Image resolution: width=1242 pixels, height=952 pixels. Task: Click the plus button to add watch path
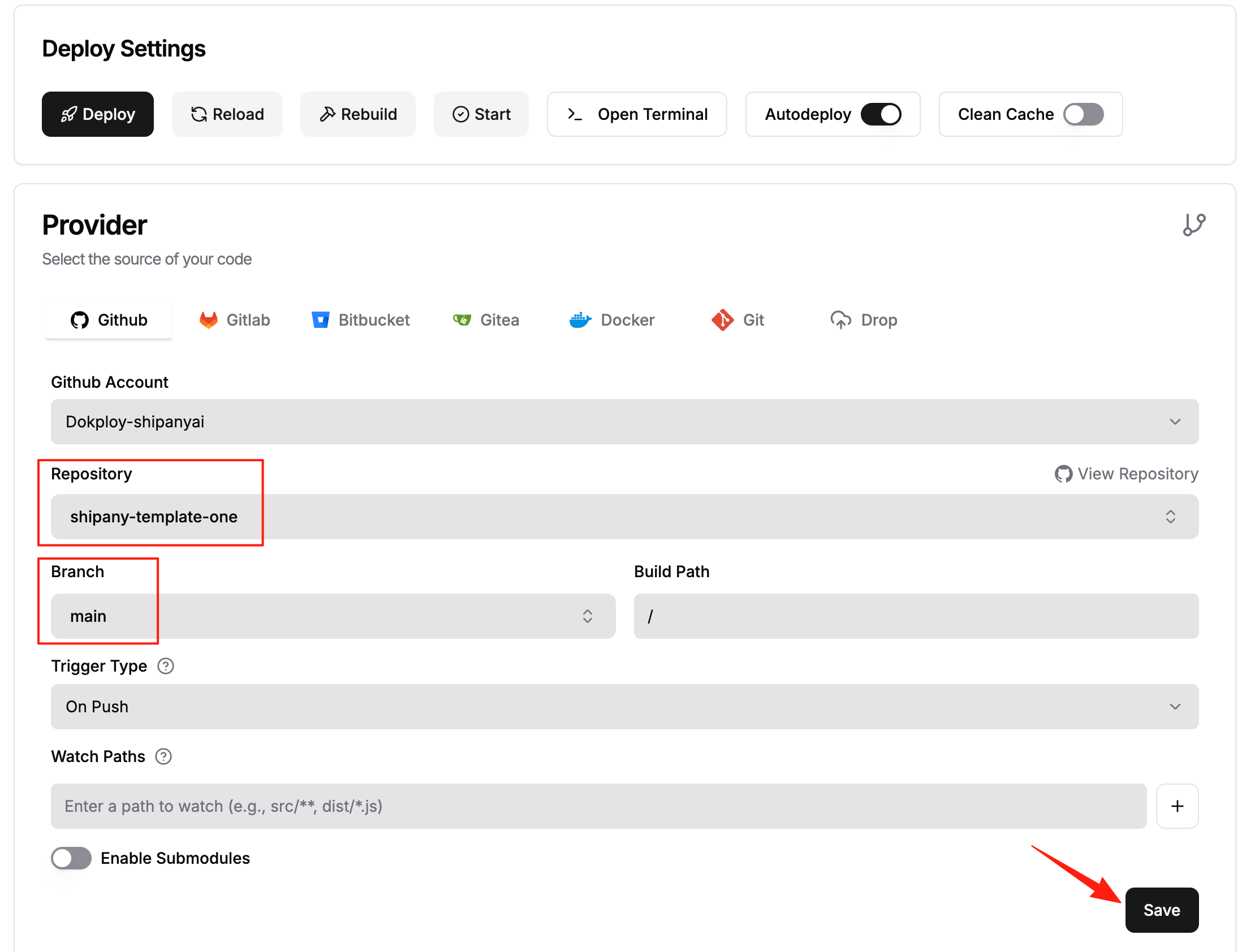[1176, 806]
